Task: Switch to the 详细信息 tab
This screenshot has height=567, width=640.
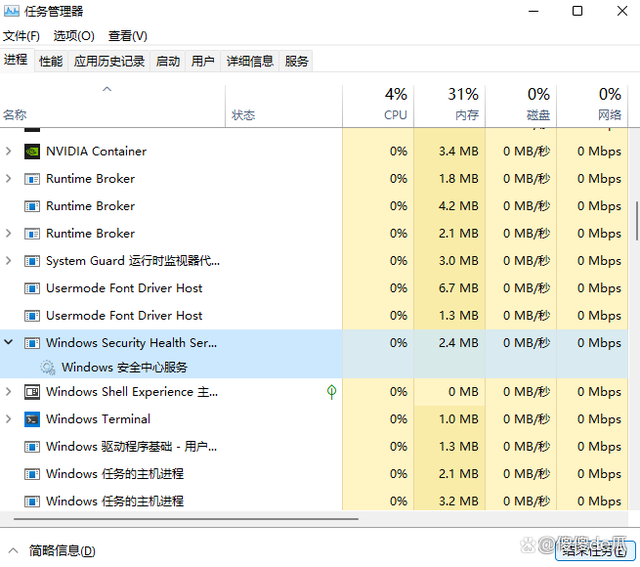Action: click(x=250, y=61)
